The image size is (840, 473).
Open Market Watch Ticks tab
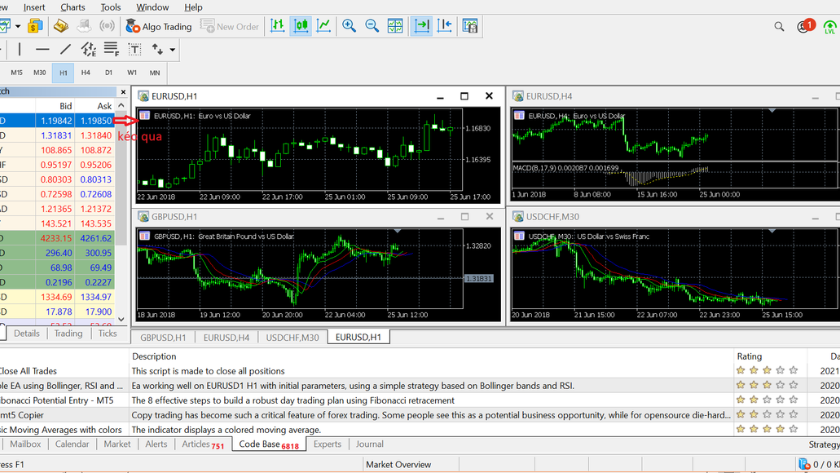tap(108, 333)
